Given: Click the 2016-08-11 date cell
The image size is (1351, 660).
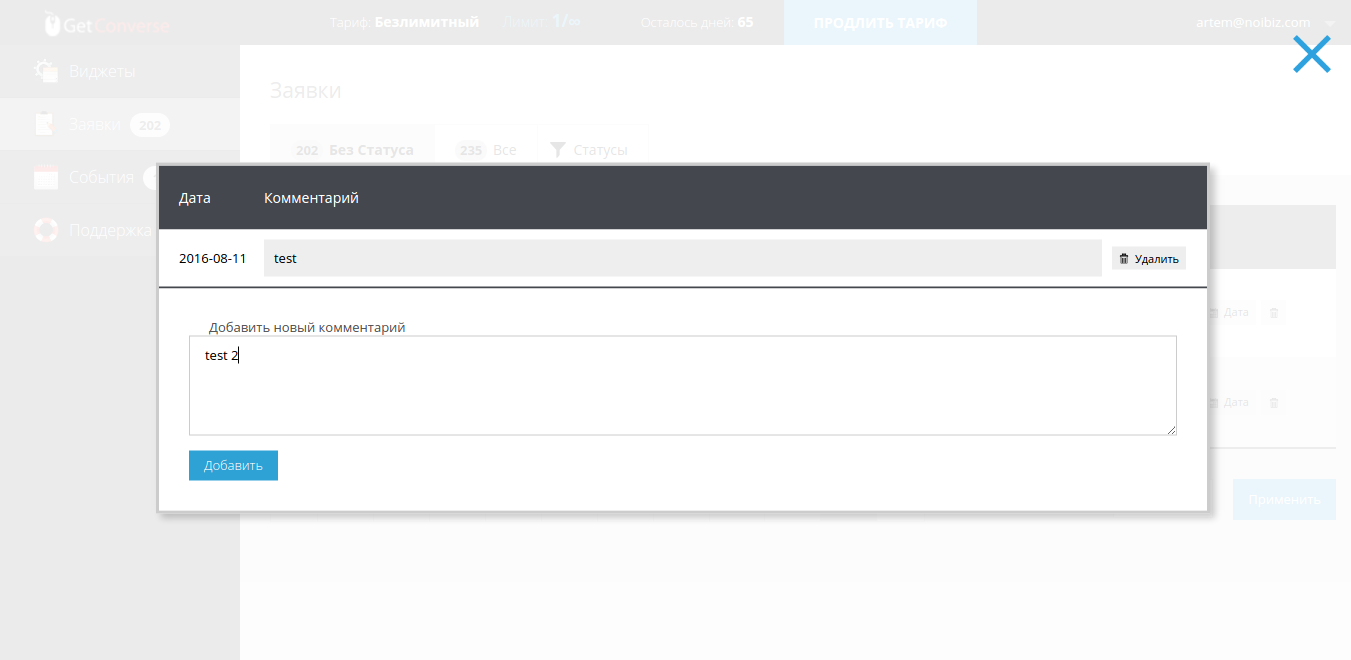Looking at the screenshot, I should coord(212,258).
